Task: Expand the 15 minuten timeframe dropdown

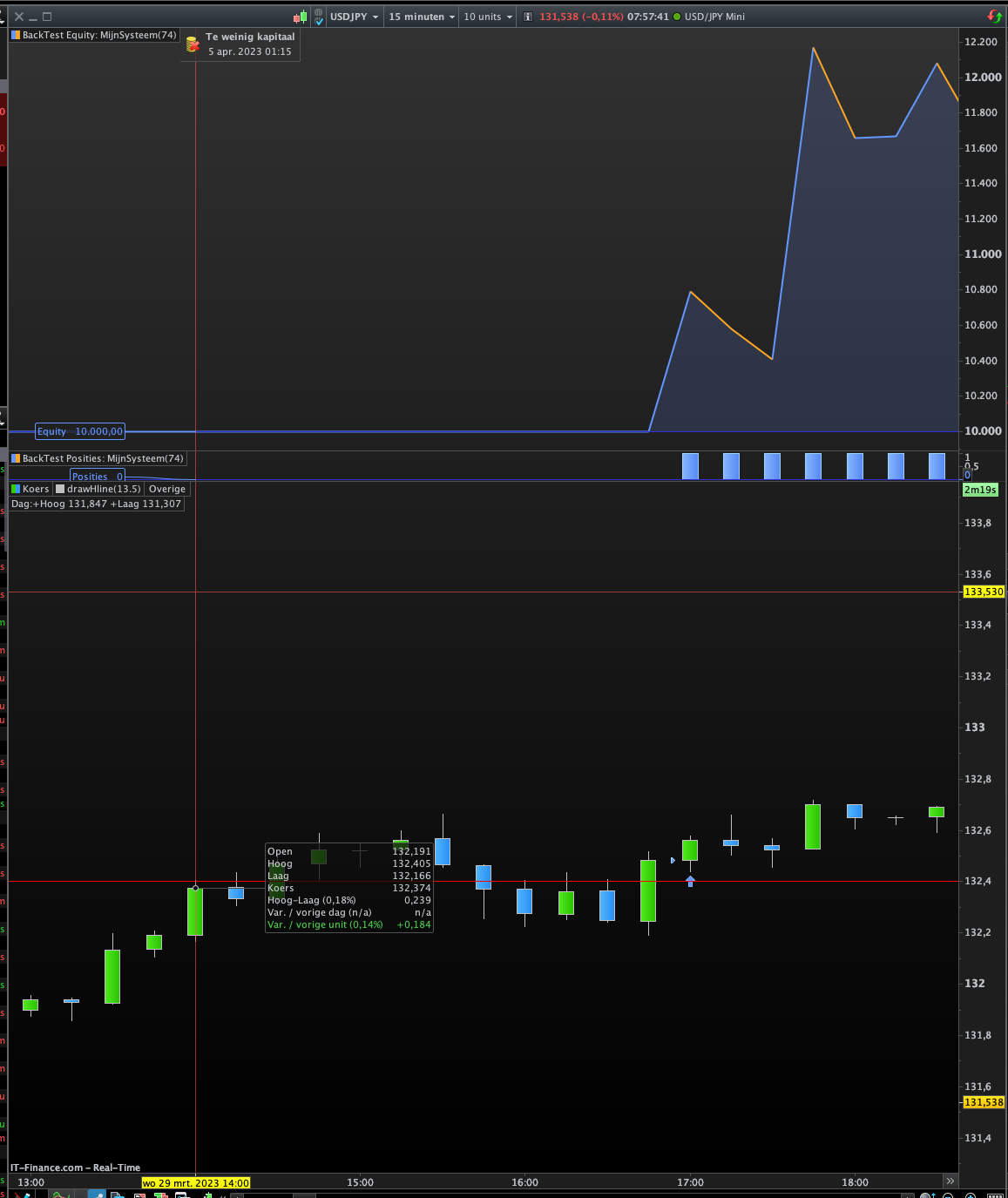Action: [422, 17]
